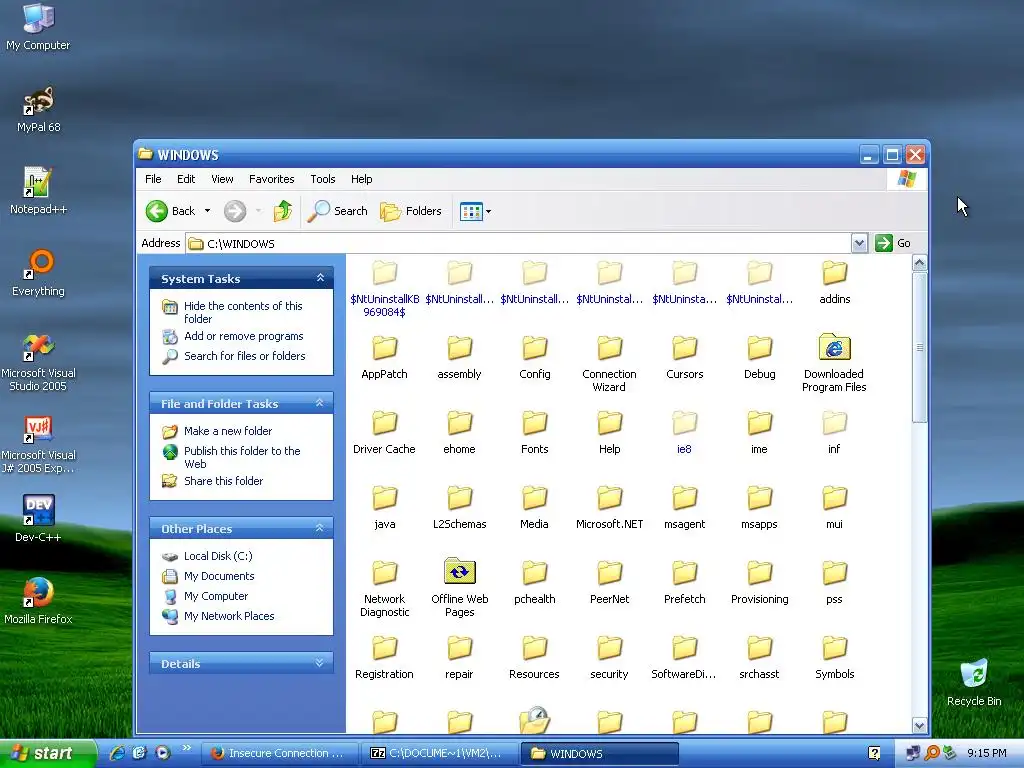Screen dimensions: 1024x768
Task: Select the Dev-C++ desktop shortcut
Action: pos(38,519)
